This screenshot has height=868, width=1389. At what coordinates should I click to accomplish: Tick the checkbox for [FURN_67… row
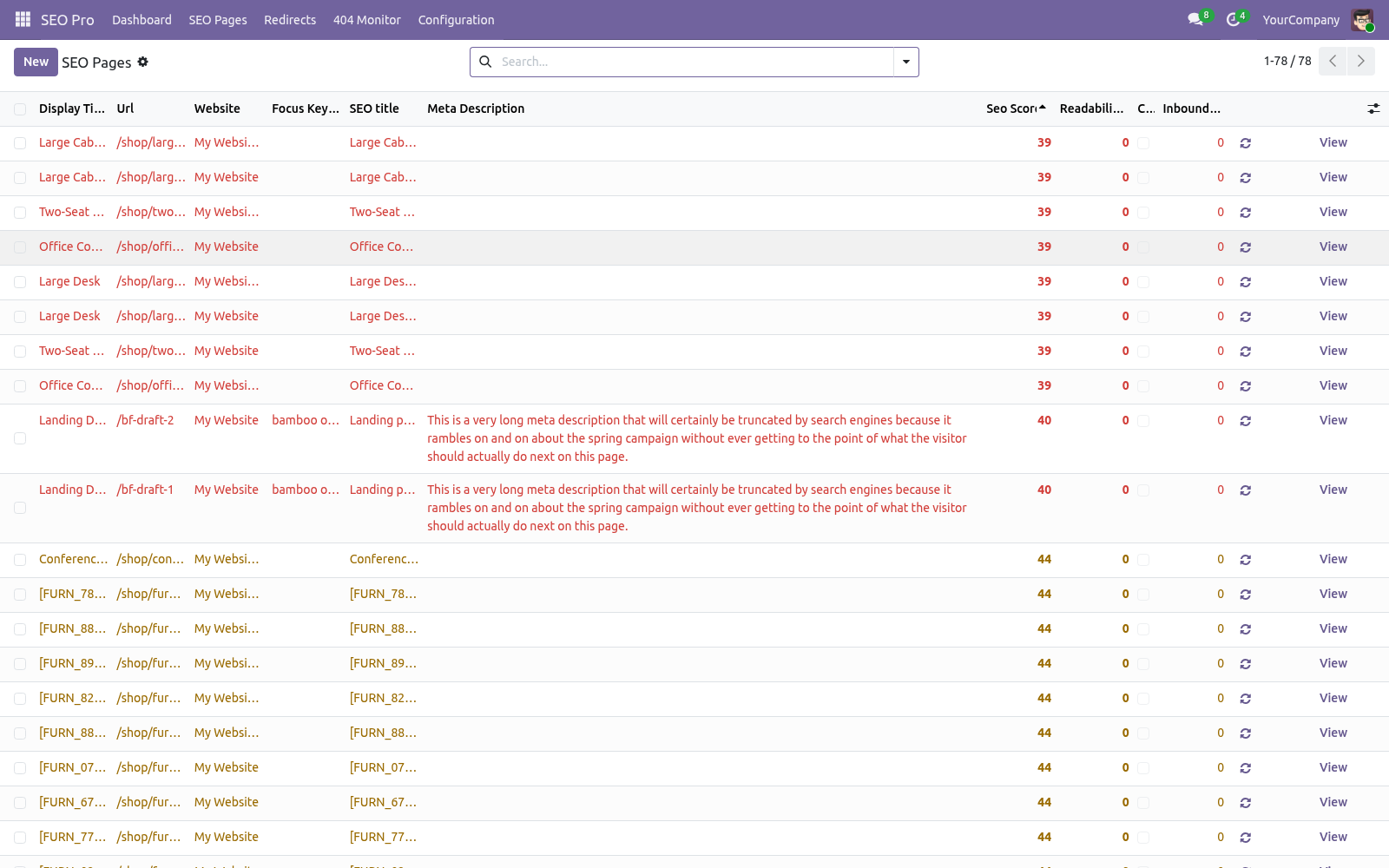click(20, 803)
